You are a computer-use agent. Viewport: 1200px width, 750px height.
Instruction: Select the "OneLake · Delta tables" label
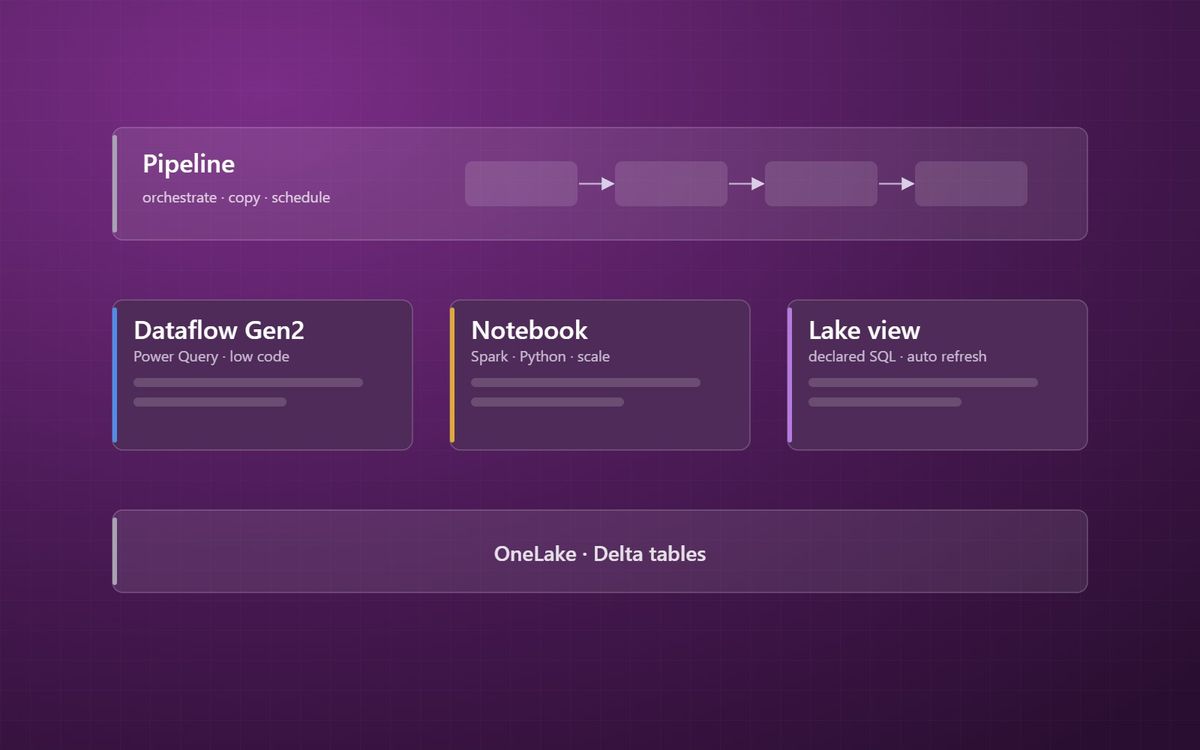tap(600, 553)
